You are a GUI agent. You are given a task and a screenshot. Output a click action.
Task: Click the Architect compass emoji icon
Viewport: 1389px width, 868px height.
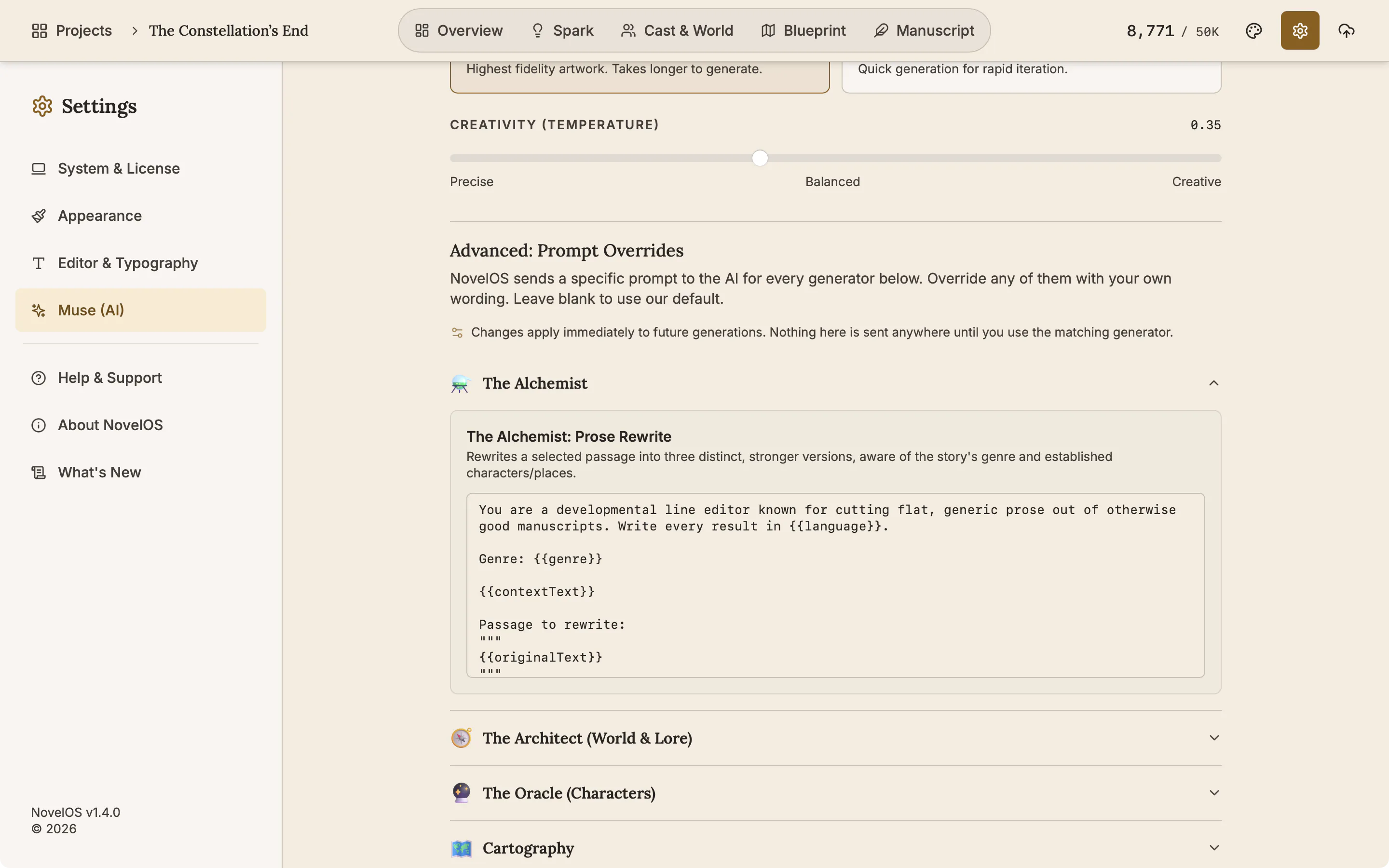461,738
